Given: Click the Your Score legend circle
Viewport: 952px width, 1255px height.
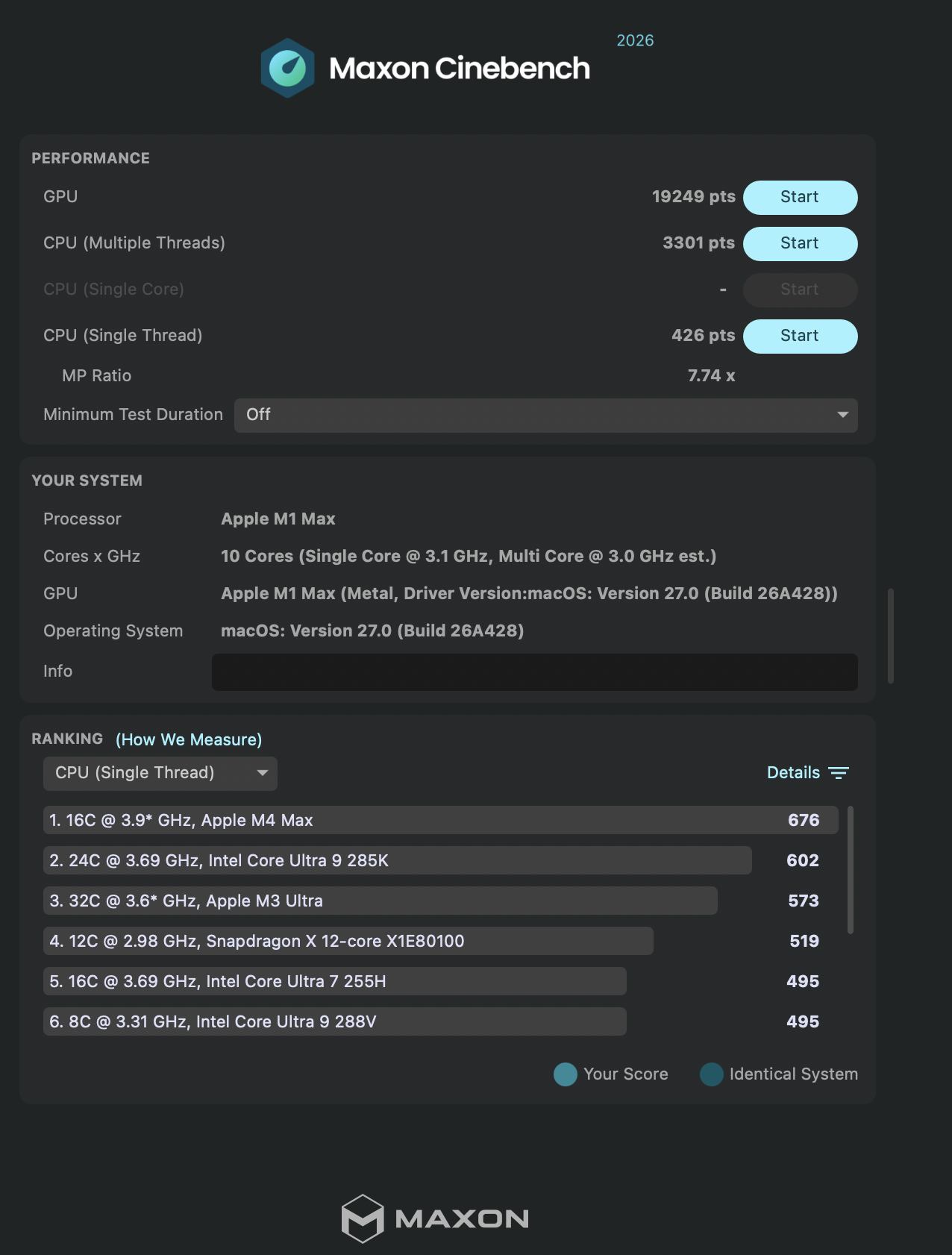Looking at the screenshot, I should [x=566, y=1074].
